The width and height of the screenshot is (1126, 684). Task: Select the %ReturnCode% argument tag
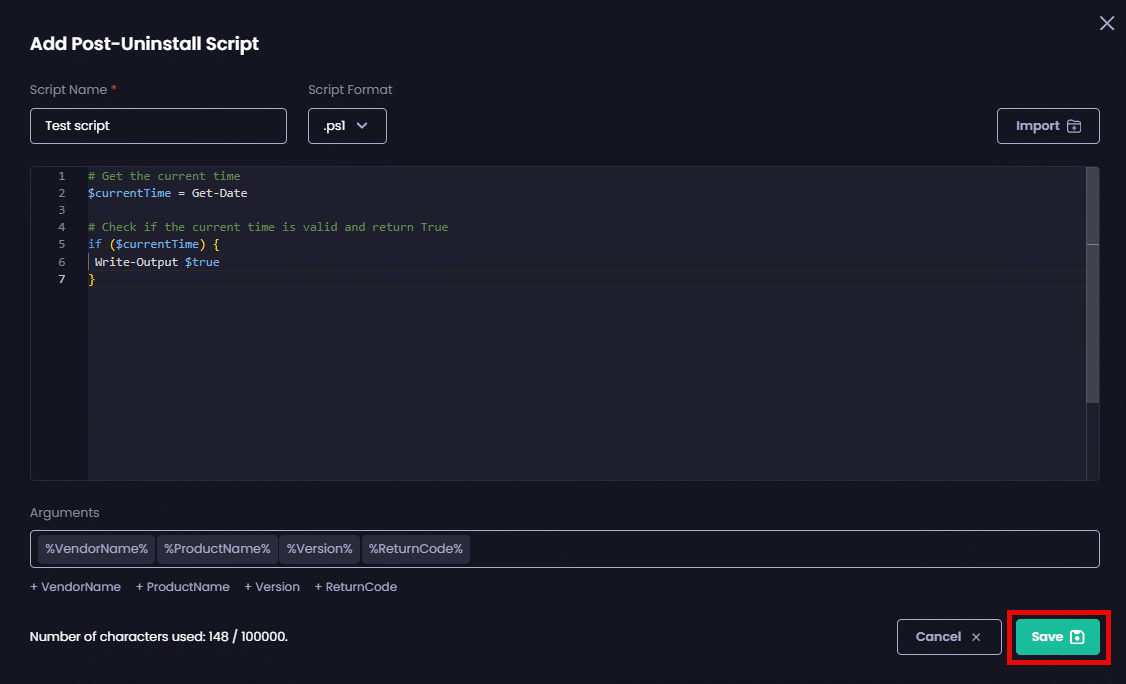point(415,549)
